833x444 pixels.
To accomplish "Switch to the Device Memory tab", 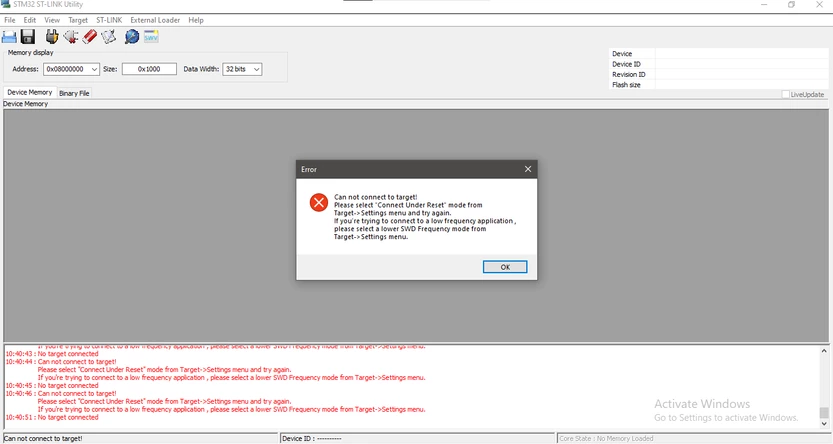I will pyautogui.click(x=30, y=92).
